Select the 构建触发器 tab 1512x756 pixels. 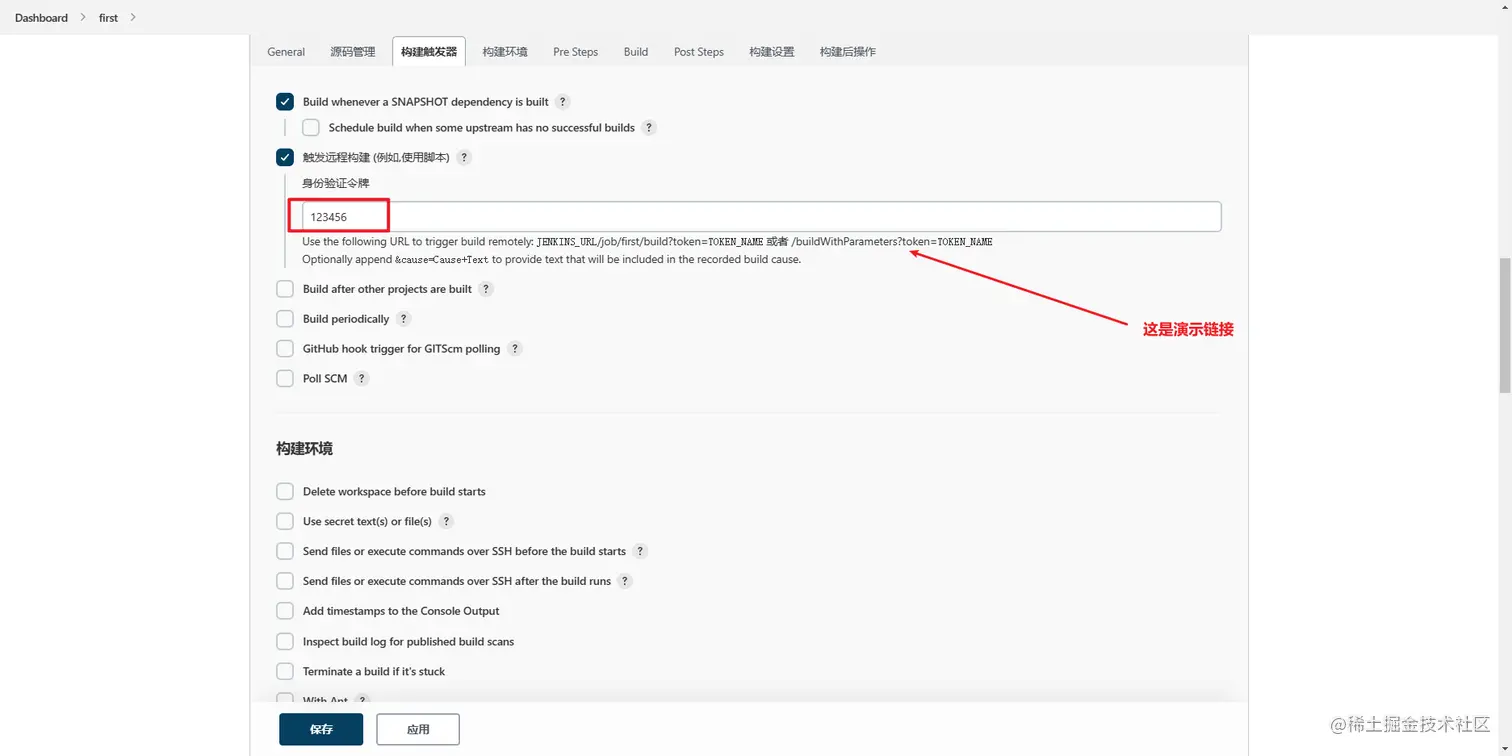pos(429,52)
